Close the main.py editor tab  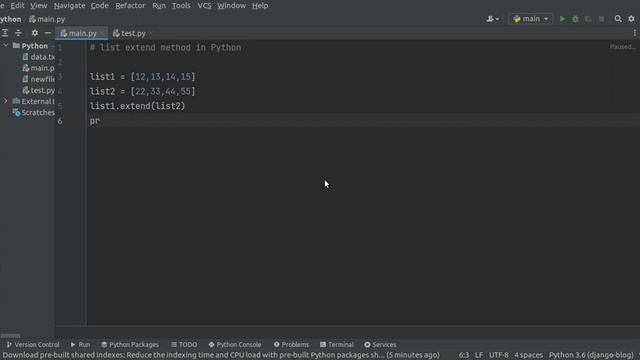pos(102,33)
